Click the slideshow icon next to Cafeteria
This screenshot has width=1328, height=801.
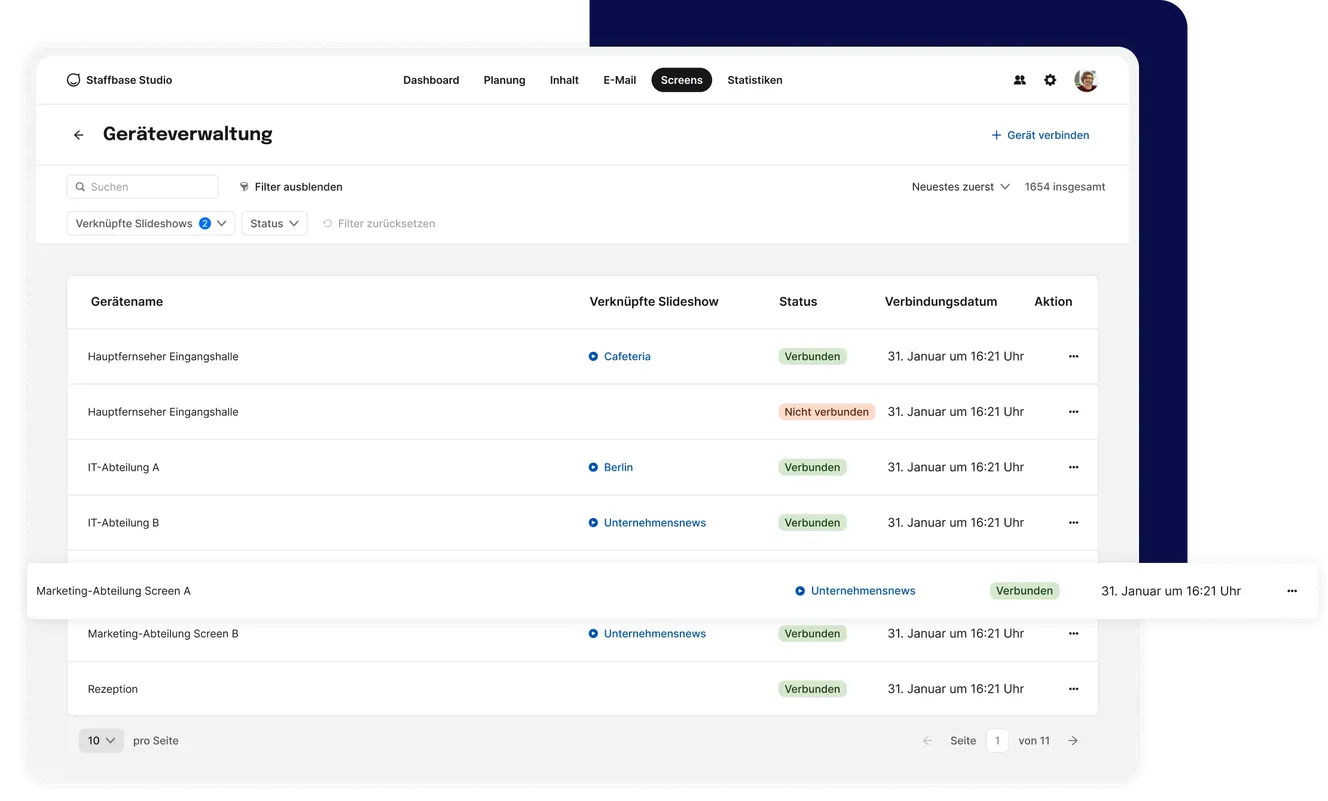592,356
